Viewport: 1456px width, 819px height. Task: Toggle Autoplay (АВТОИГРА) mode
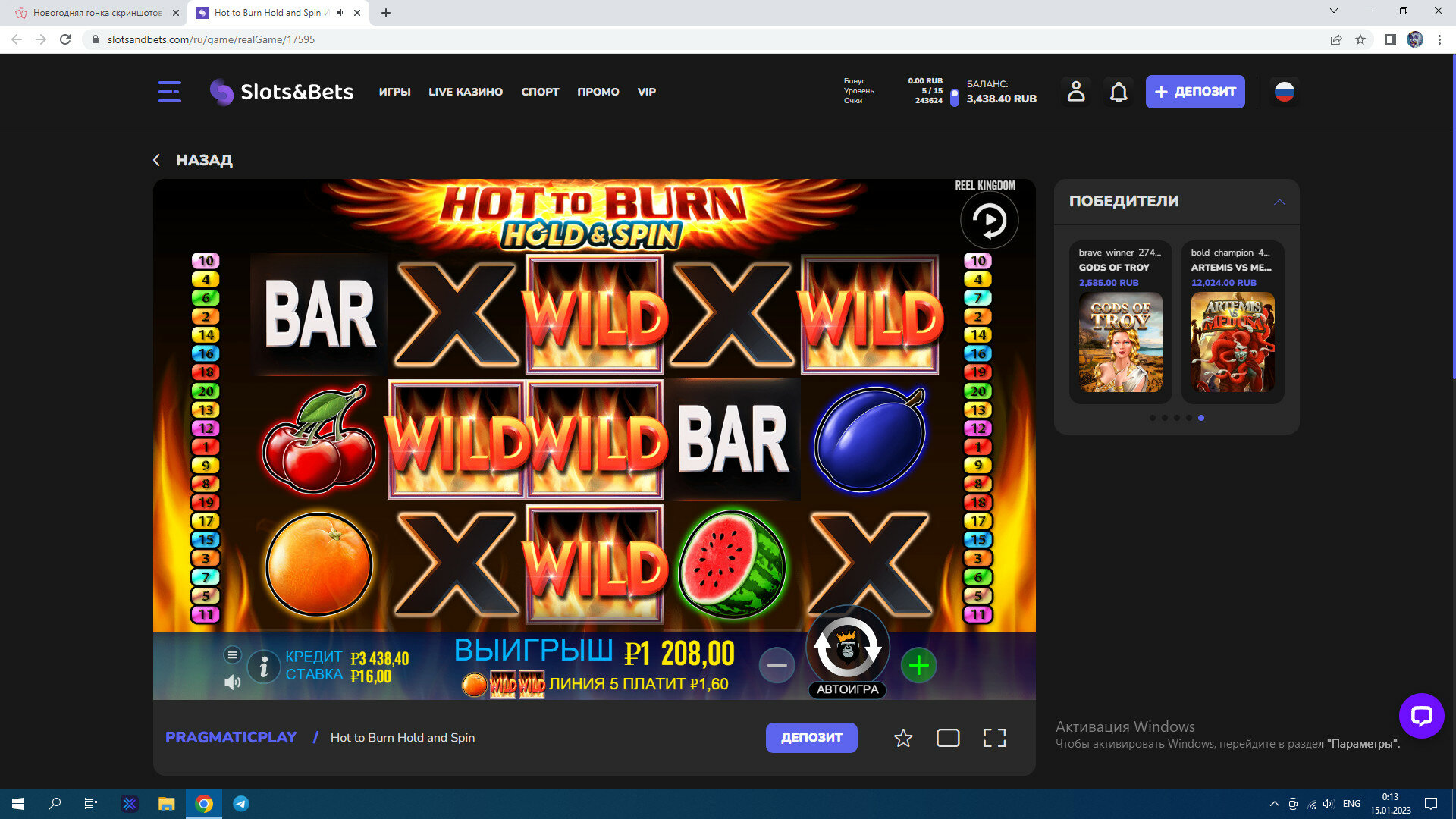847,689
